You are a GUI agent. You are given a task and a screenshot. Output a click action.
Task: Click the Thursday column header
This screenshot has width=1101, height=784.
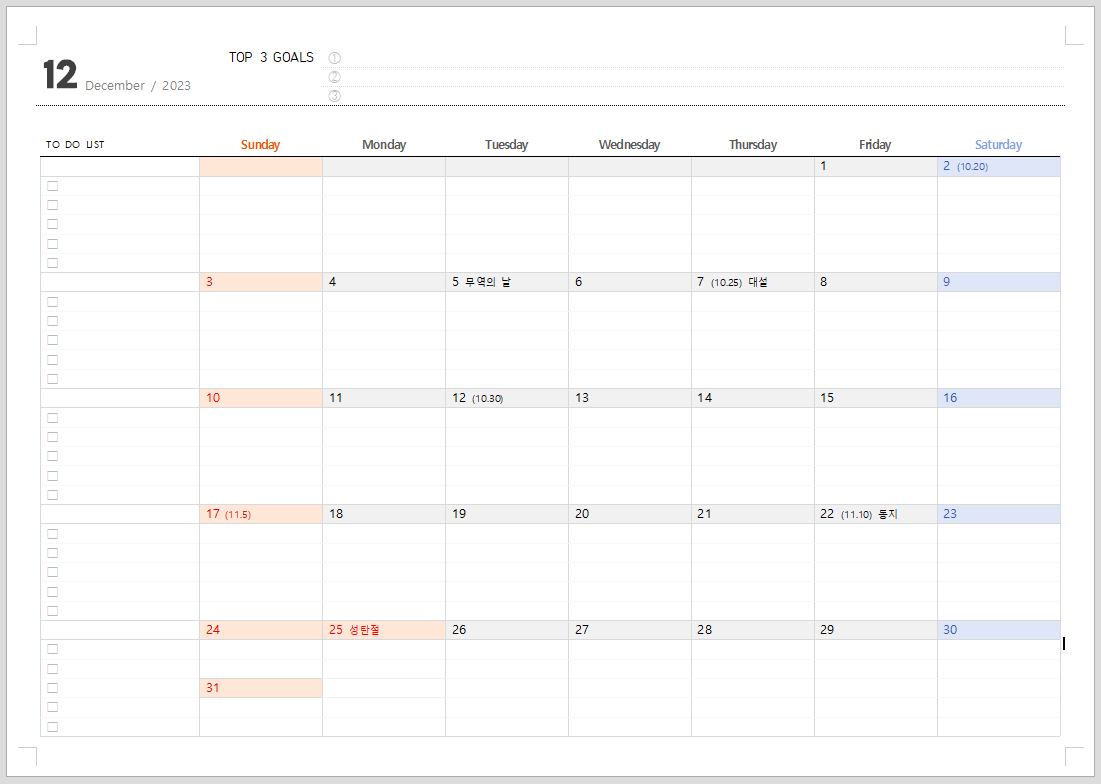coord(753,145)
